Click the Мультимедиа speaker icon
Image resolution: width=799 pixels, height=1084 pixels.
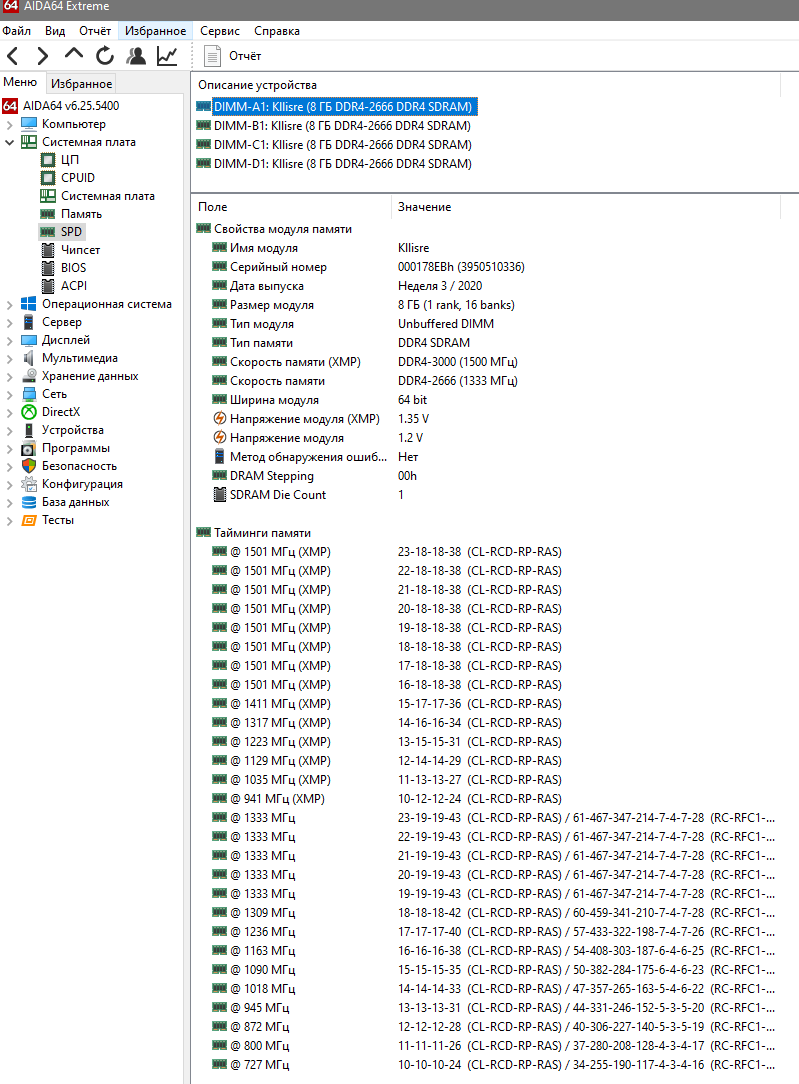[x=29, y=358]
